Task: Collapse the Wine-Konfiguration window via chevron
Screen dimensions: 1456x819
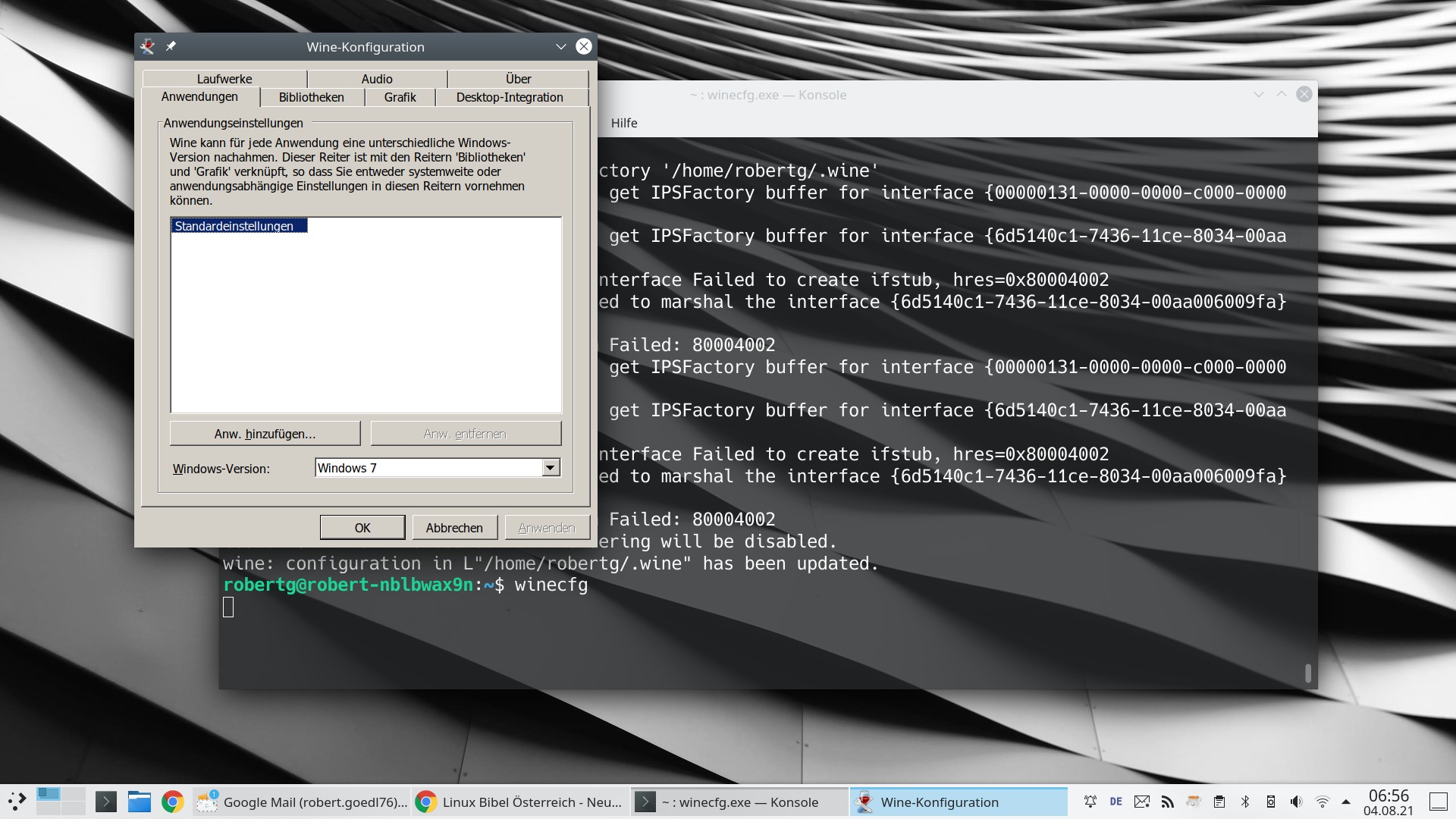Action: [x=560, y=46]
